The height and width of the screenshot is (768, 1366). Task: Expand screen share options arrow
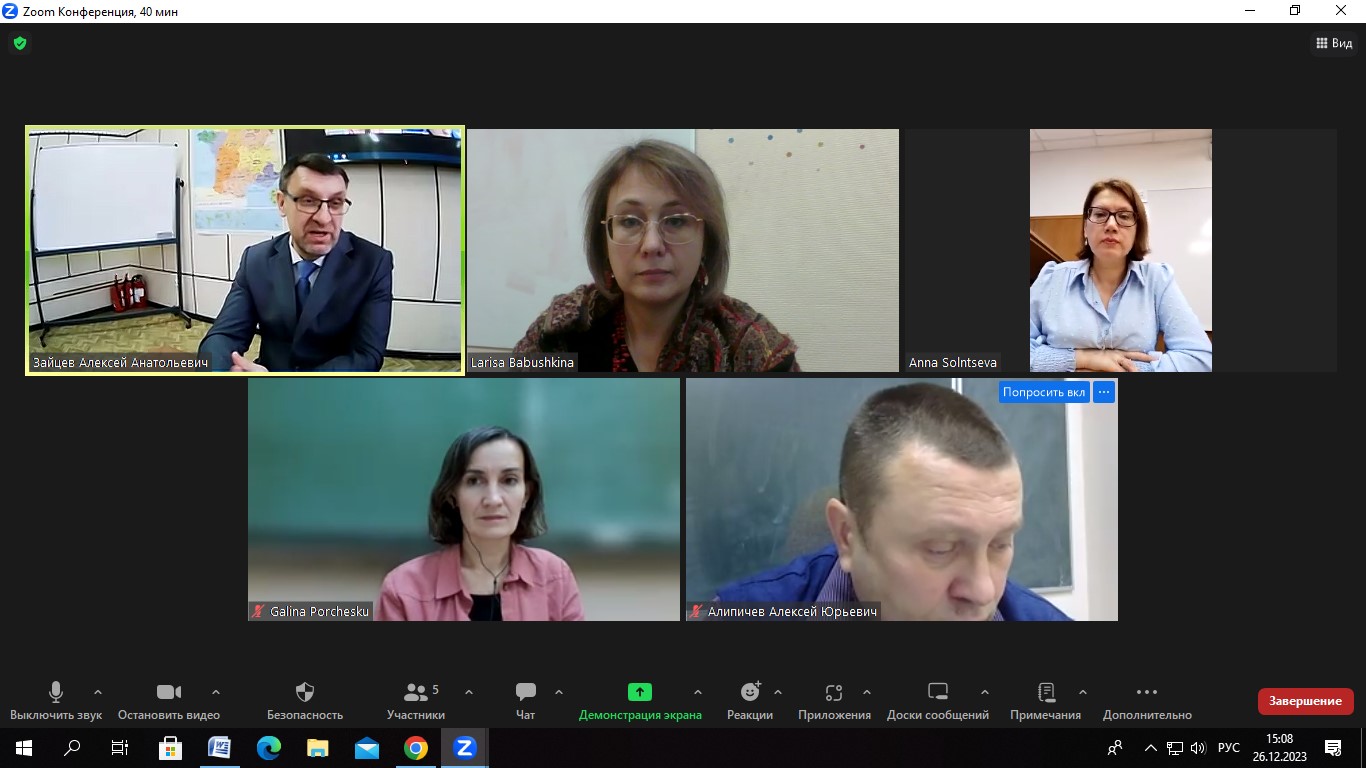pos(698,692)
